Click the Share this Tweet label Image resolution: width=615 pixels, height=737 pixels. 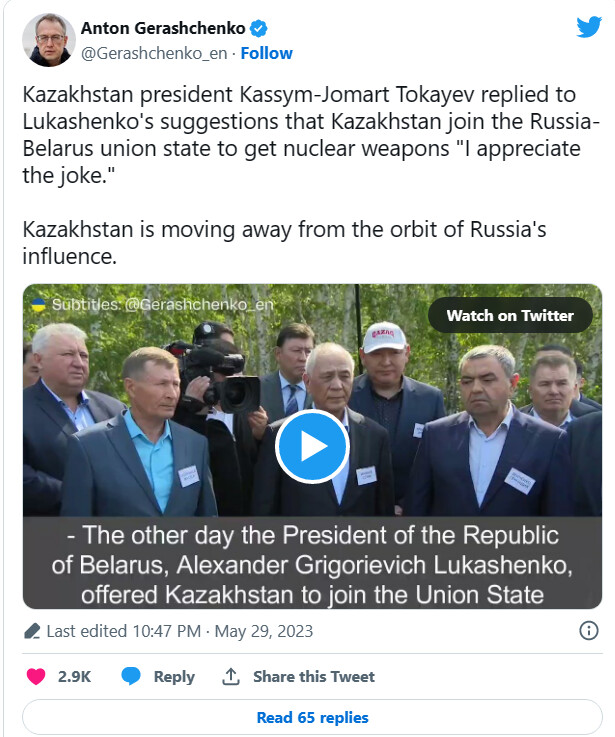point(313,677)
